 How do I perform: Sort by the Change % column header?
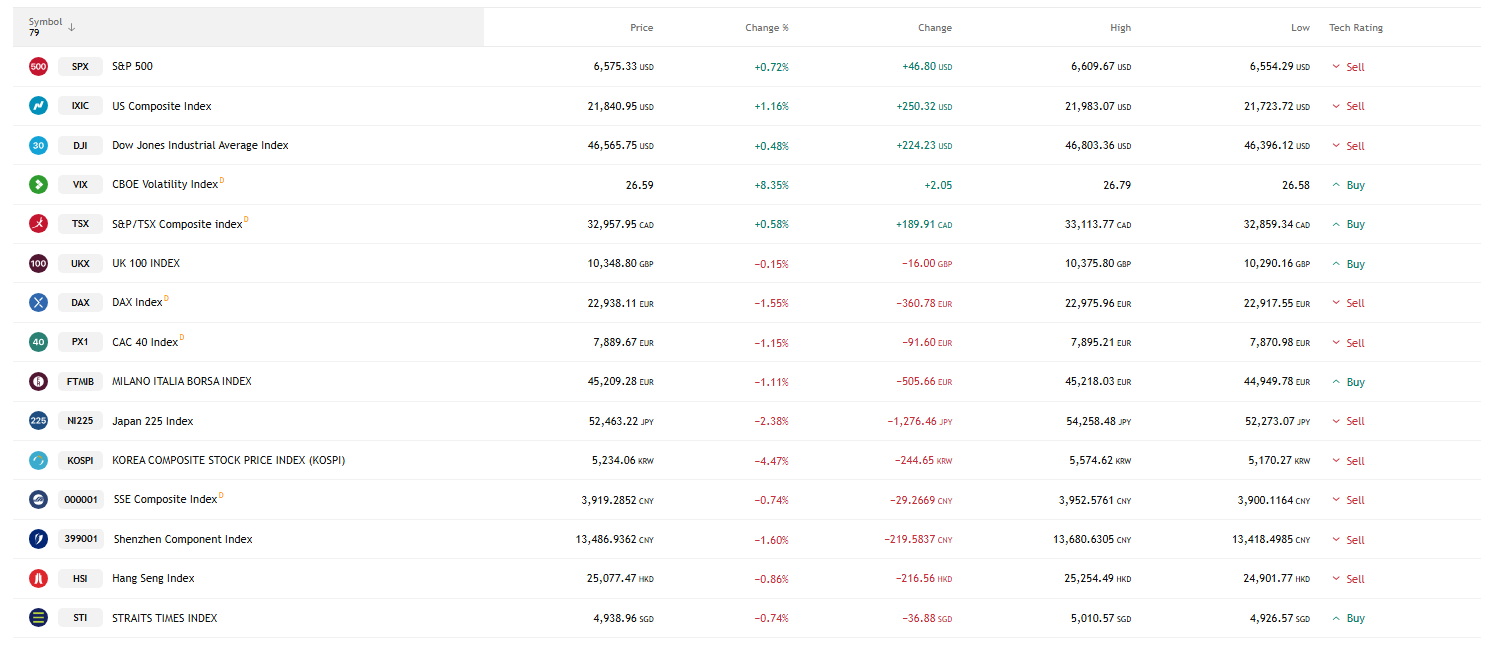(767, 28)
